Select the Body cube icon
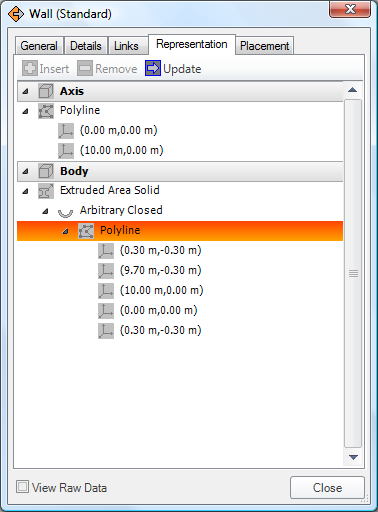The image size is (378, 512). tap(46, 171)
